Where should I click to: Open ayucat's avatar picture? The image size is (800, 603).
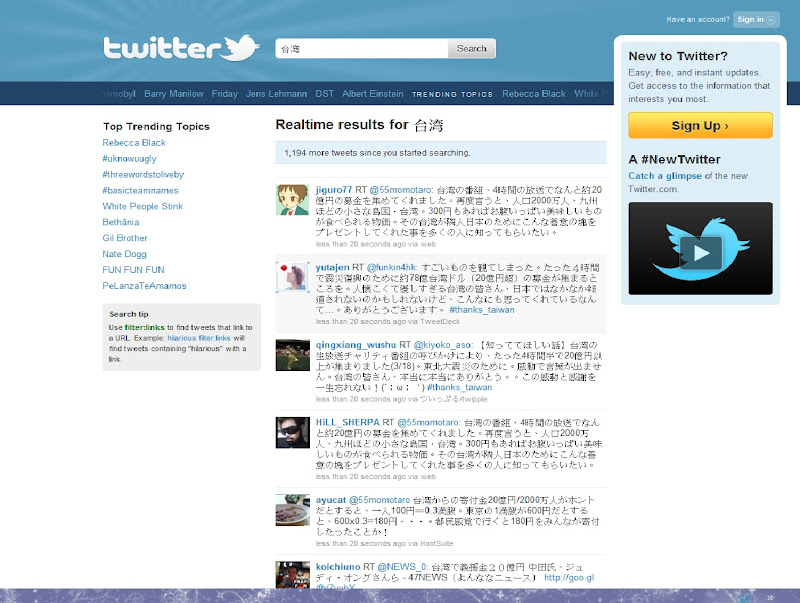293,510
